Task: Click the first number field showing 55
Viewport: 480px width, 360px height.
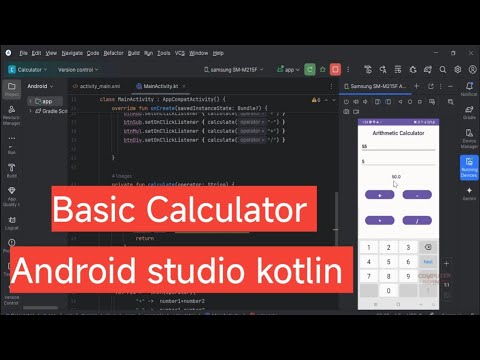Action: coord(398,146)
